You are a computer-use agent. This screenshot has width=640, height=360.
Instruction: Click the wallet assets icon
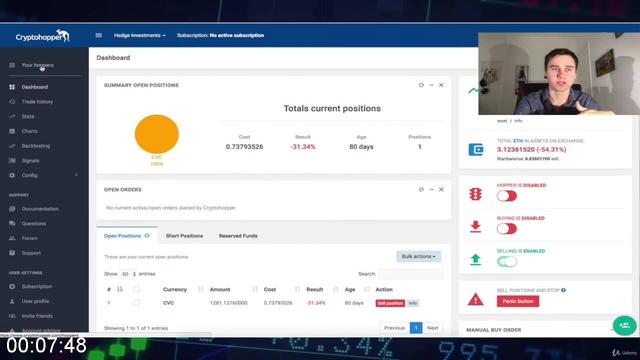476,149
